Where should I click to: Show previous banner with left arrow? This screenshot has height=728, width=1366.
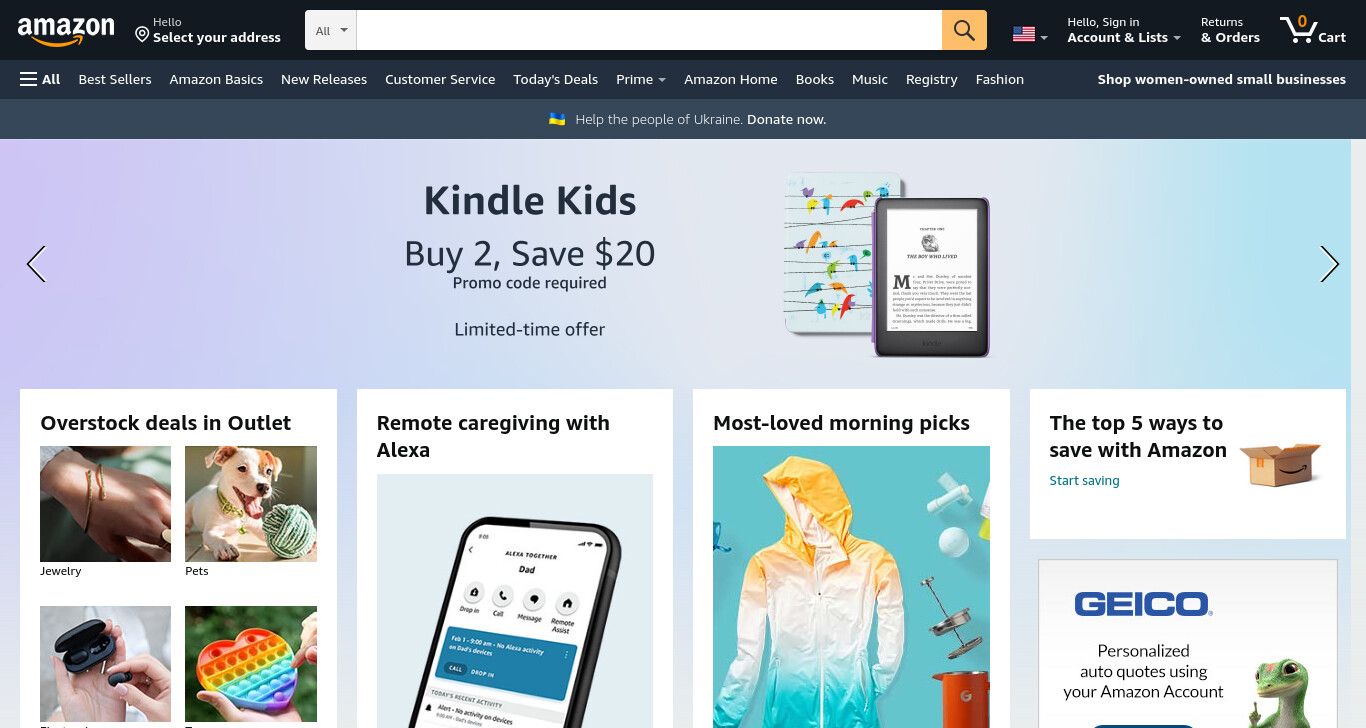point(37,264)
